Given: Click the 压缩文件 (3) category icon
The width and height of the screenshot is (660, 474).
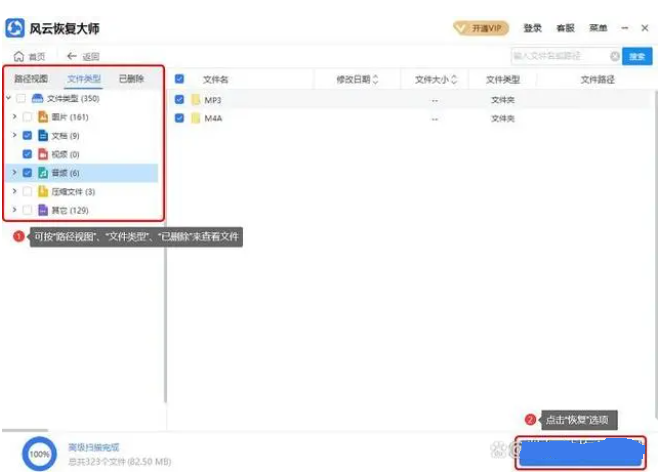Looking at the screenshot, I should tap(43, 192).
